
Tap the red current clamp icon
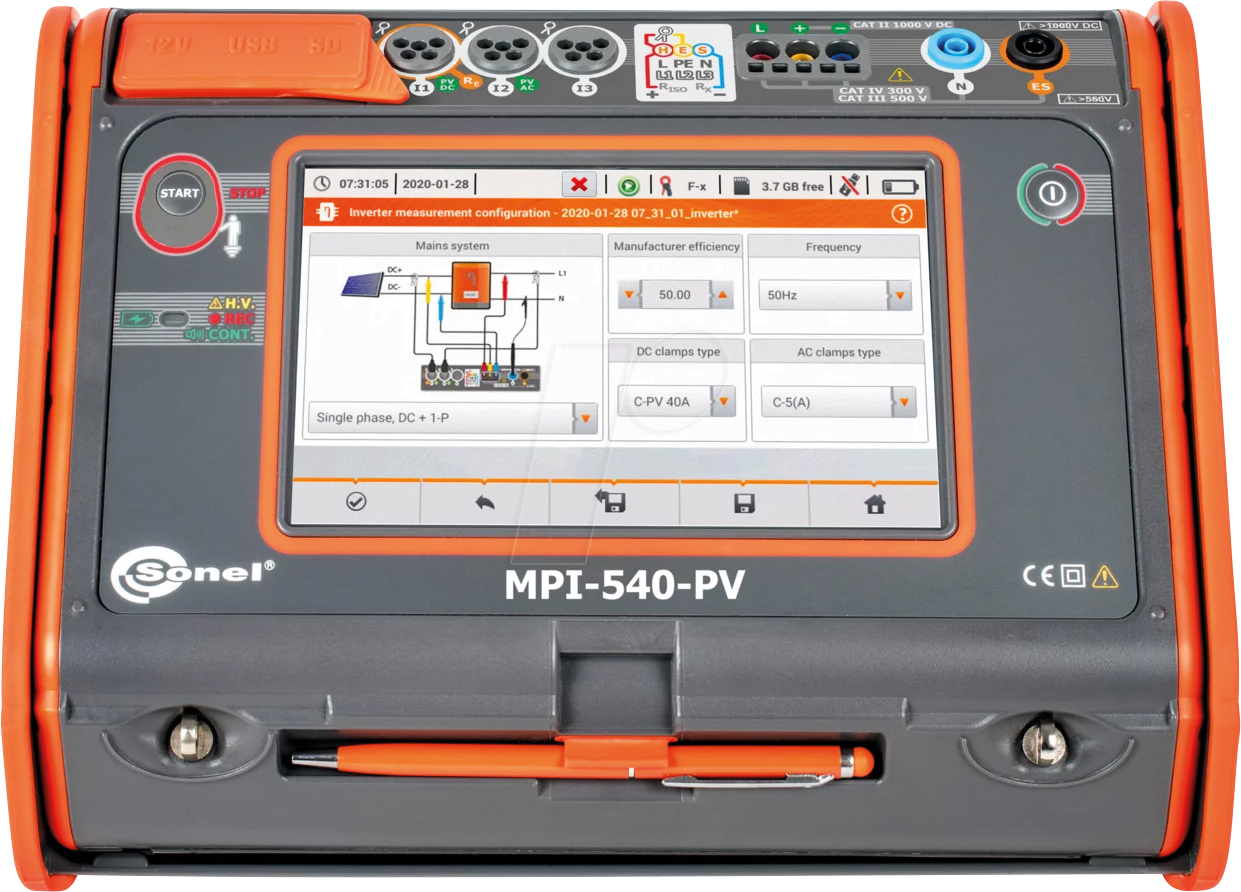tap(663, 185)
